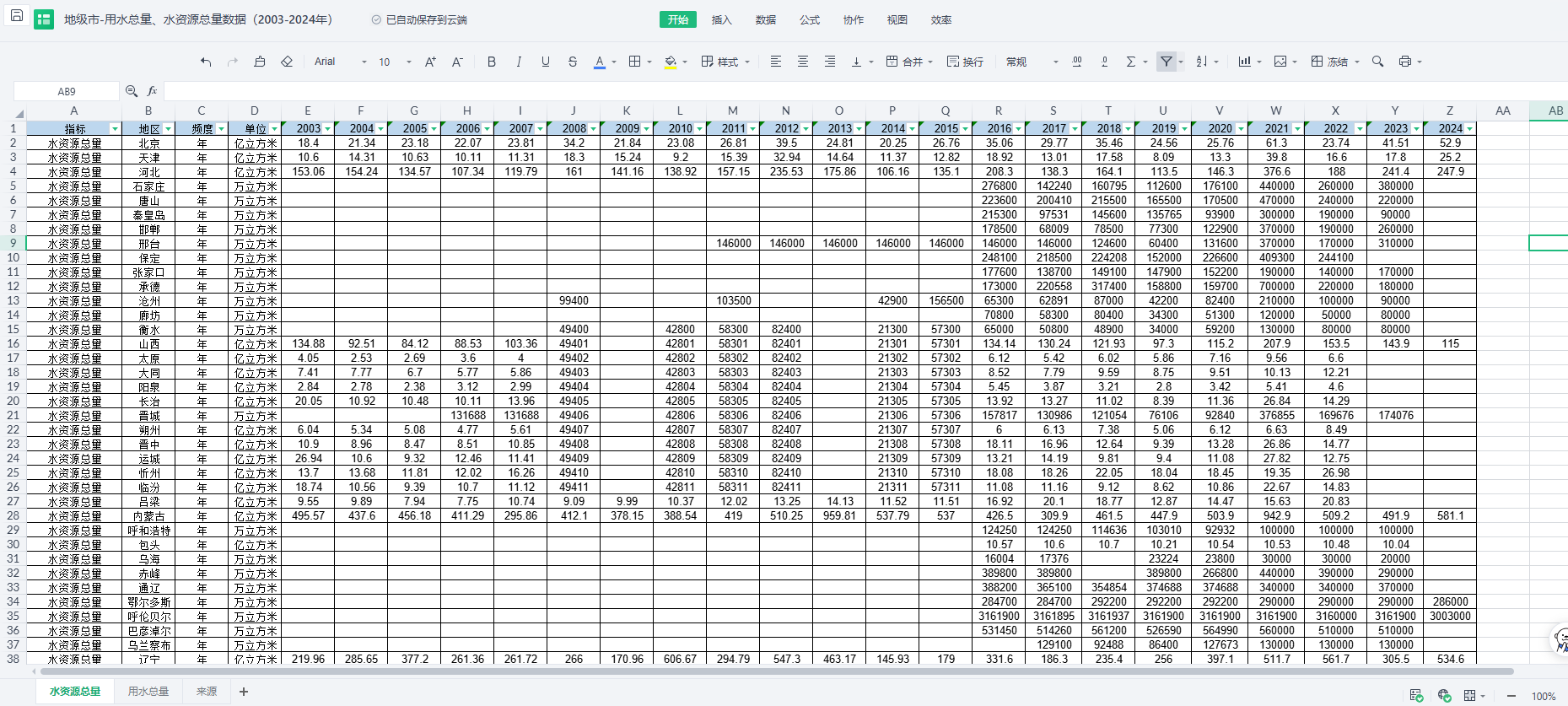Viewport: 1568px width, 706px height.
Task: Apply yellow fill color
Action: pyautogui.click(x=671, y=62)
